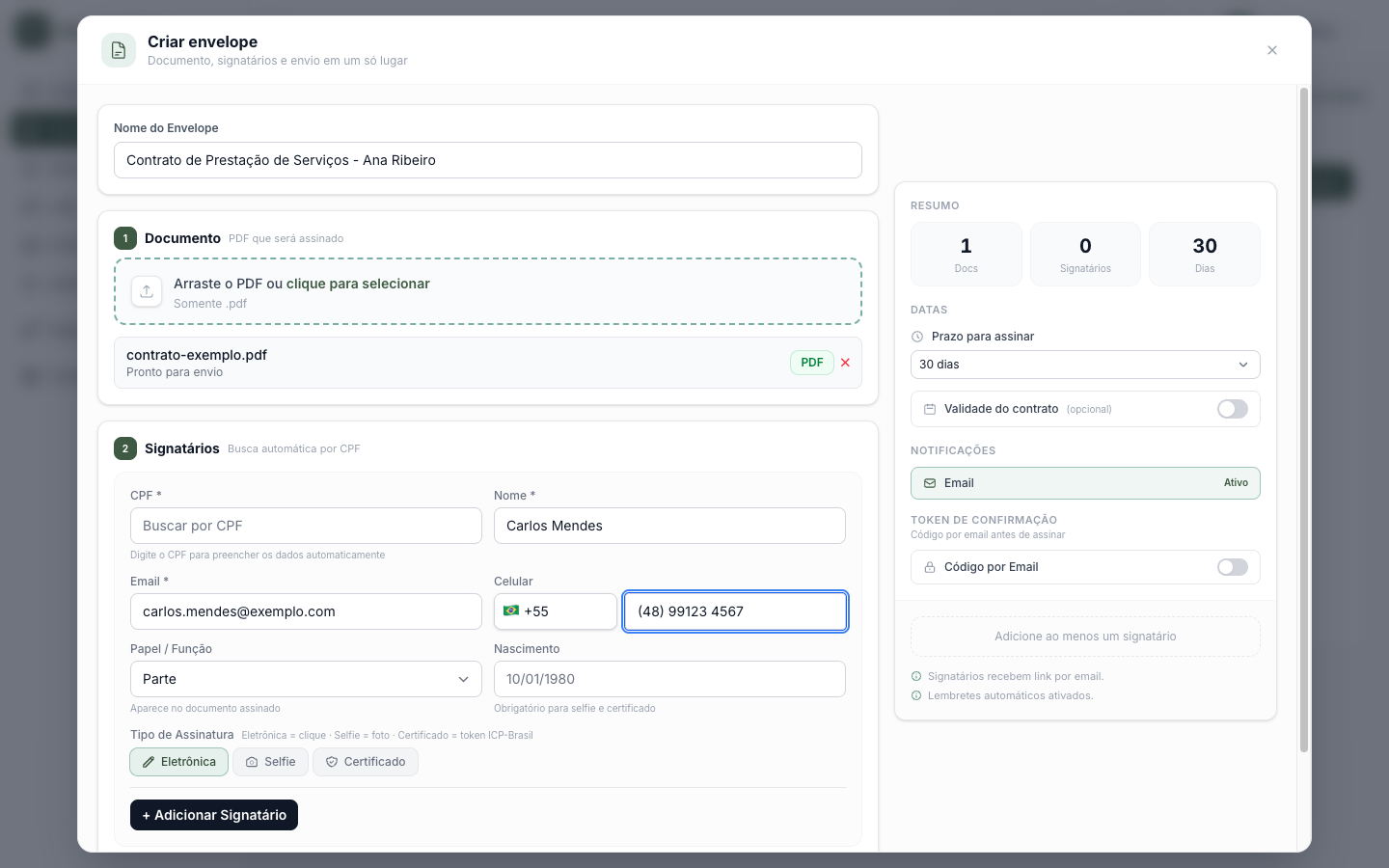Click the clock icon next to Prazo para assinar
Image resolution: width=1389 pixels, height=868 pixels.
point(917,337)
